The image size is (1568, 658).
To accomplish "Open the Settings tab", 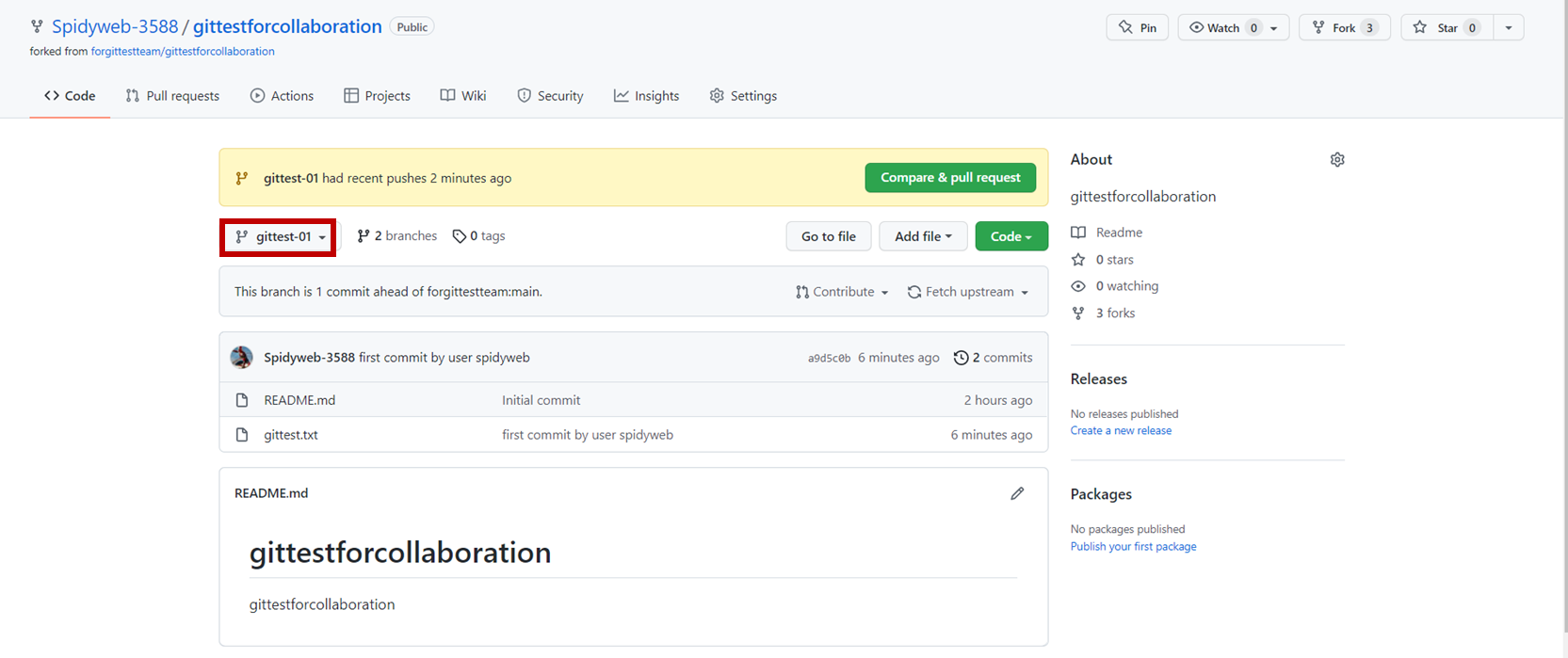I will tap(743, 96).
